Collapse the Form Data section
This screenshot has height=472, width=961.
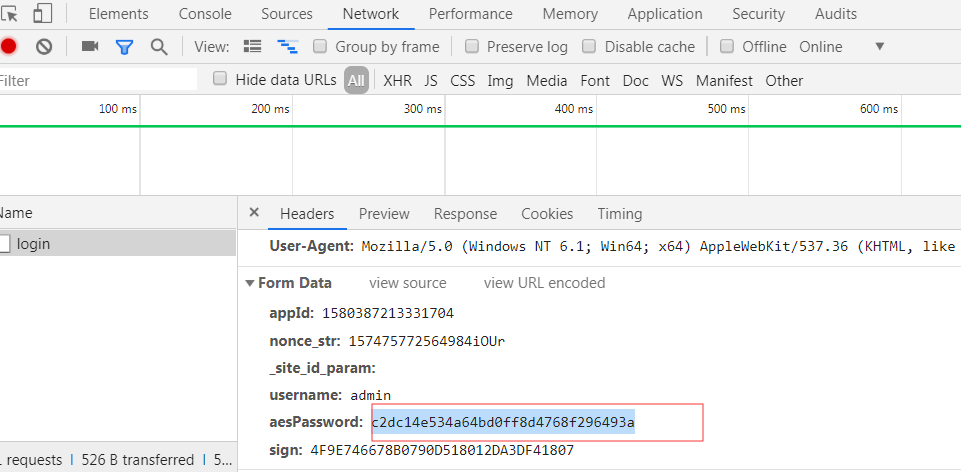[x=250, y=283]
